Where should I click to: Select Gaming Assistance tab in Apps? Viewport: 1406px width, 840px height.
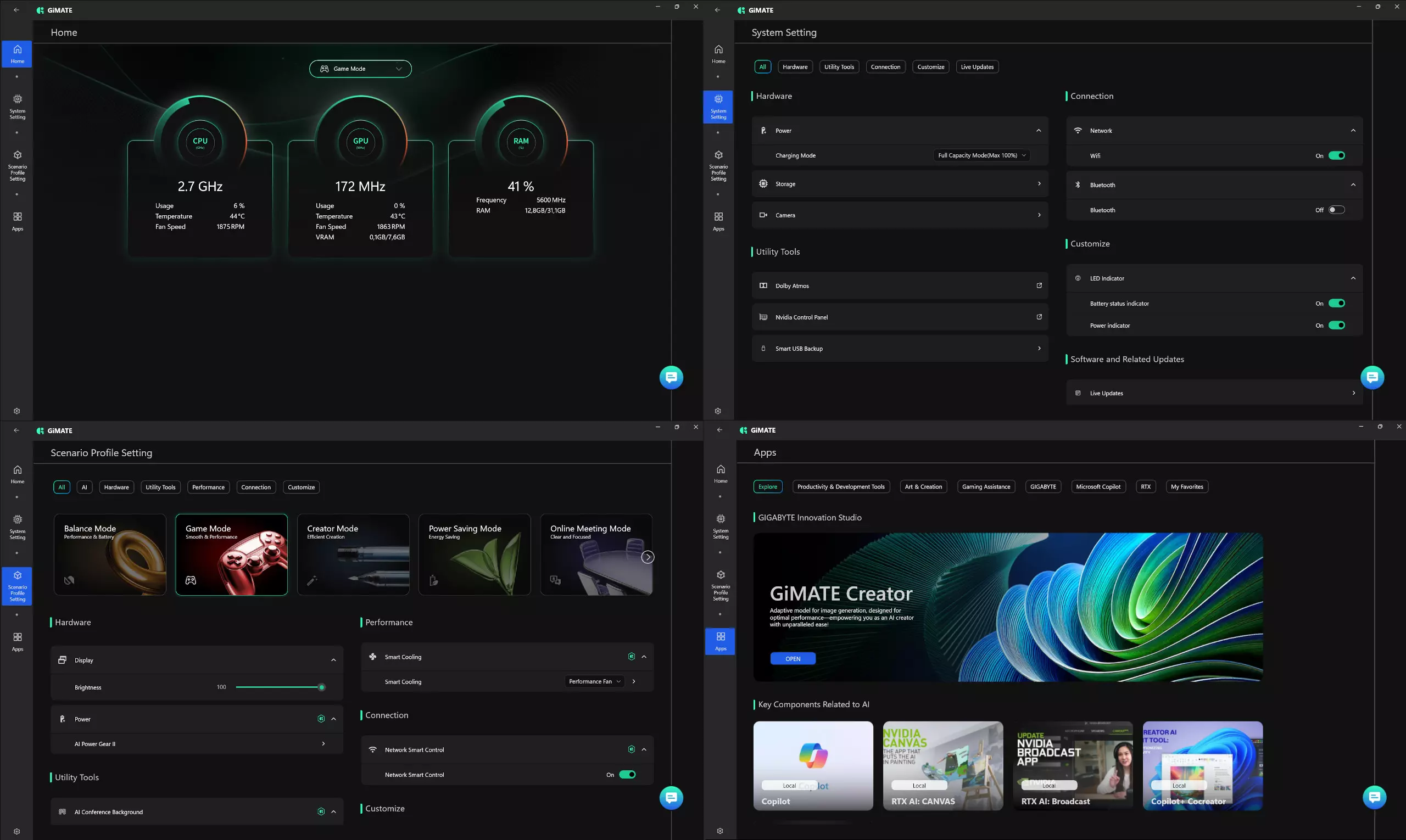(x=986, y=487)
